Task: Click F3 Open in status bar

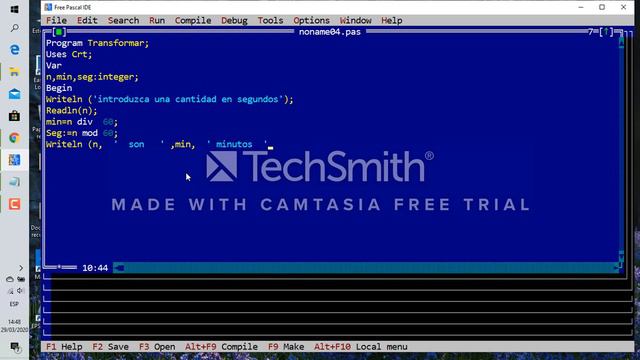Action: point(157,347)
